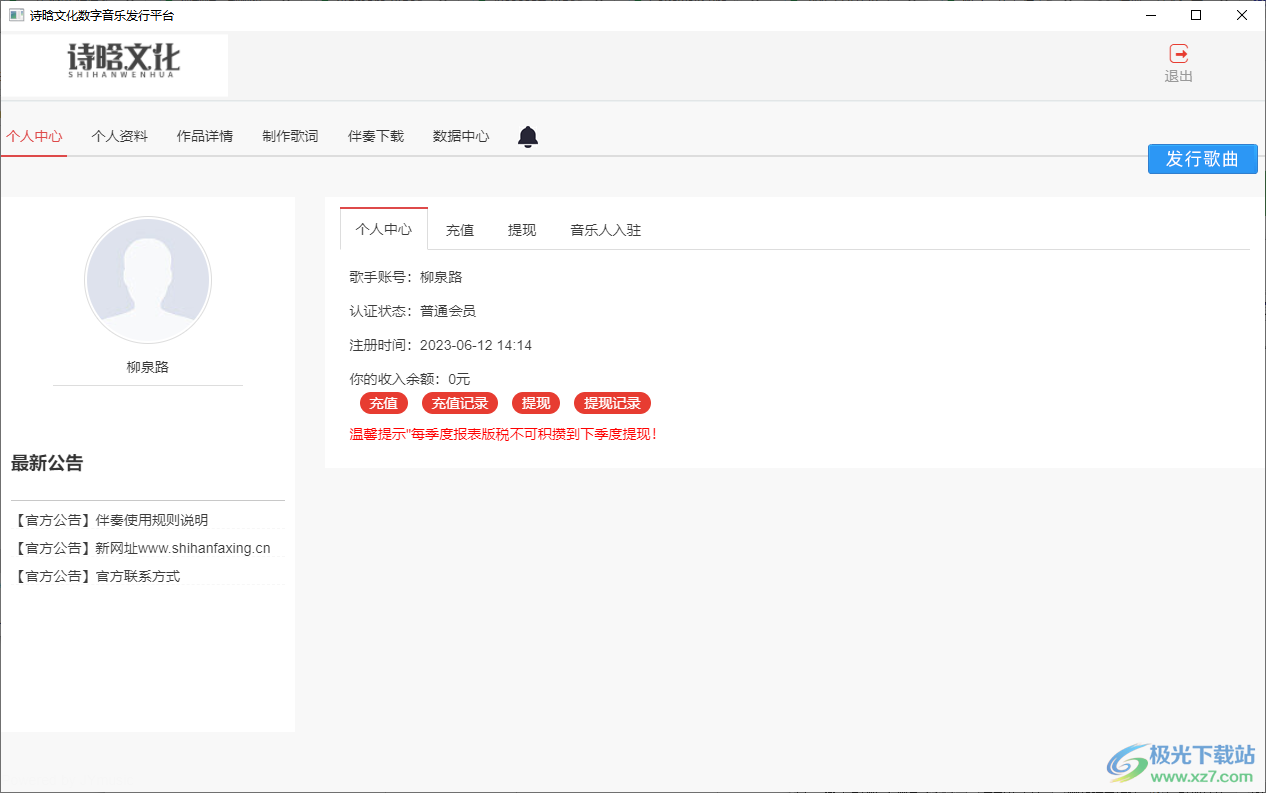Viewport: 1266px width, 793px height.
Task: Click the 发行歌曲 button
Action: [1202, 158]
